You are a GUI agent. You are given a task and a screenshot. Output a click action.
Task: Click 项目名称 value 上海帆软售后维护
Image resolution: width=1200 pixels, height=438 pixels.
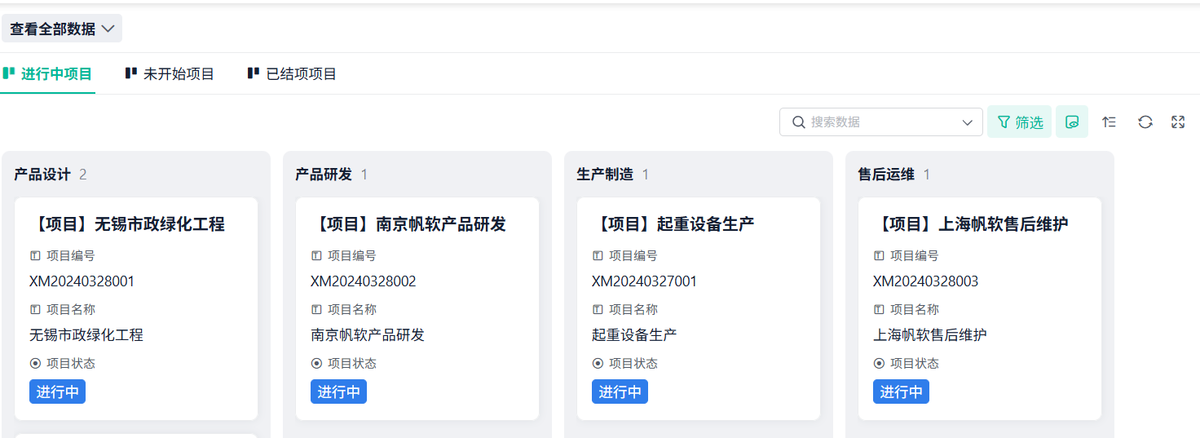(x=929, y=335)
